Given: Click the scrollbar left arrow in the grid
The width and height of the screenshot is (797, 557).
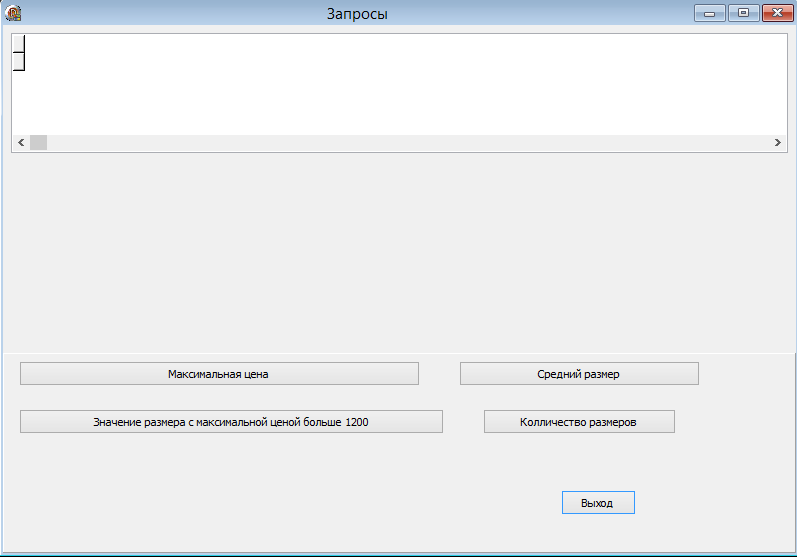Looking at the screenshot, I should [21, 143].
